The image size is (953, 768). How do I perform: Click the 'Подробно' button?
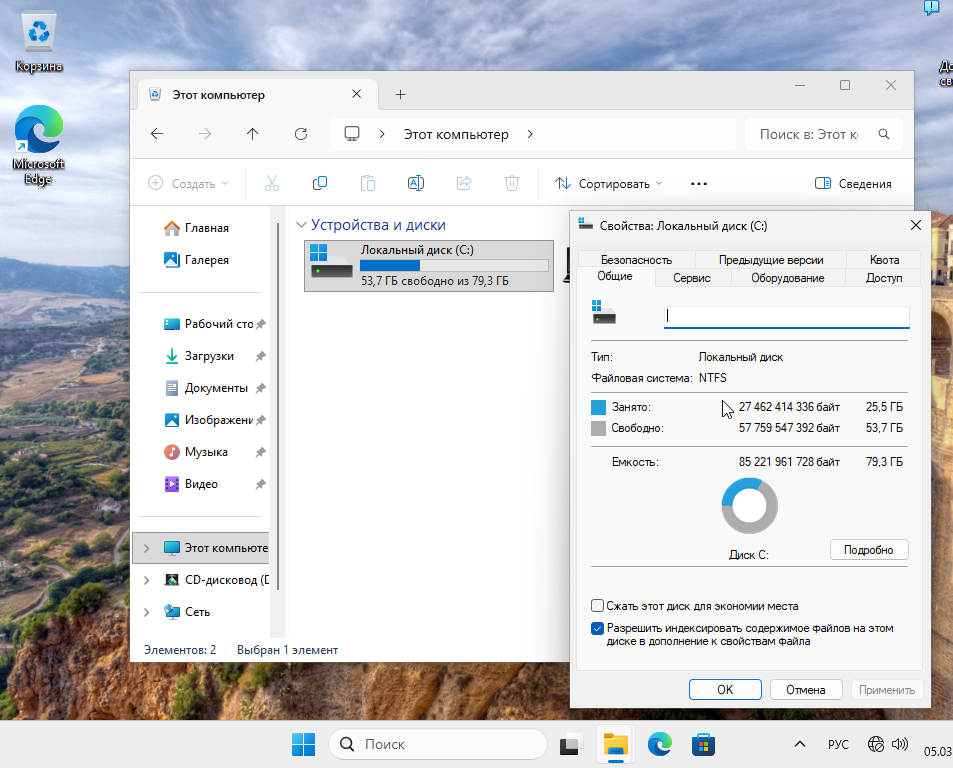click(868, 550)
